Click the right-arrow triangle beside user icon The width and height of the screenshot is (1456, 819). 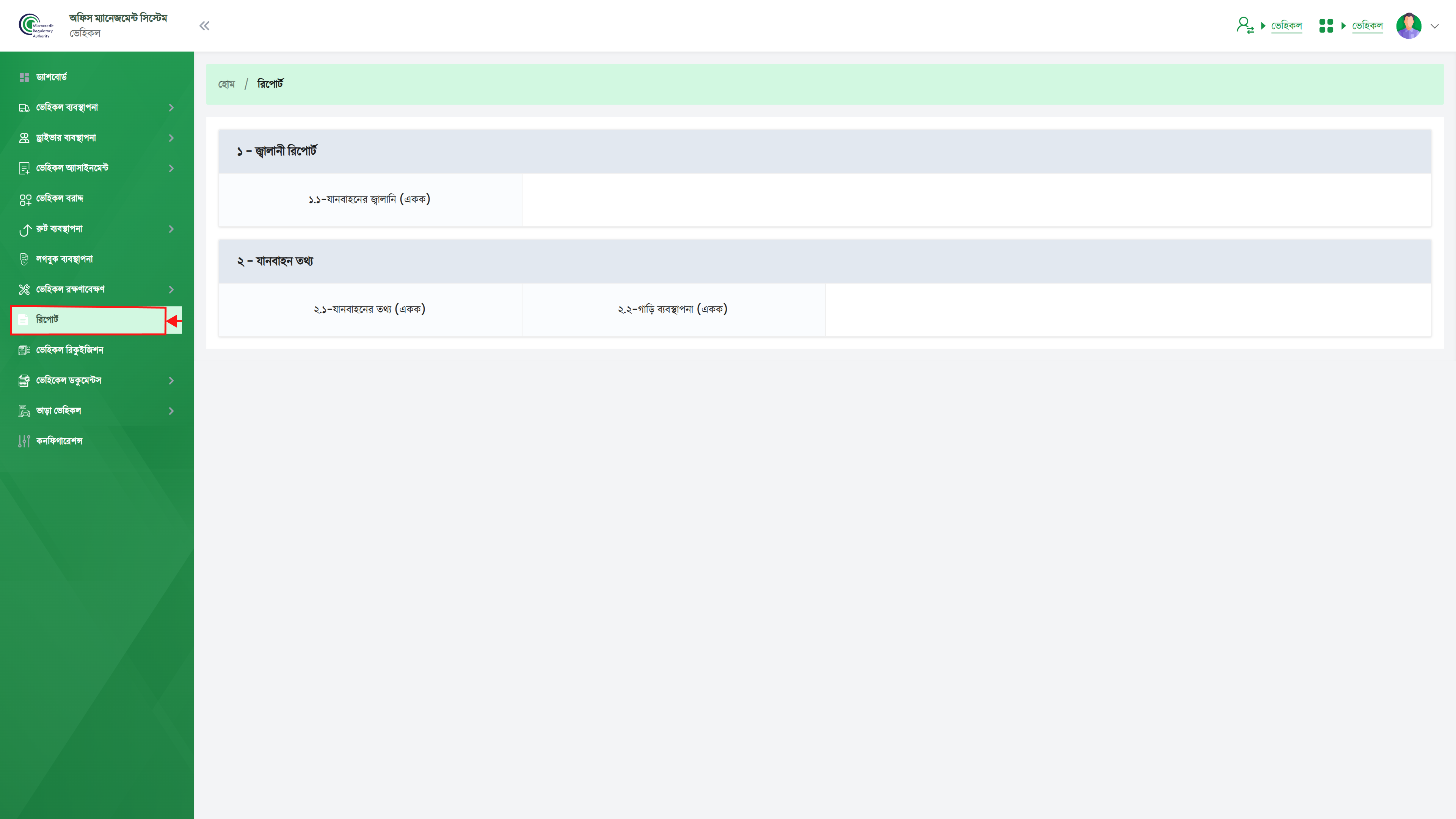pos(1263,25)
